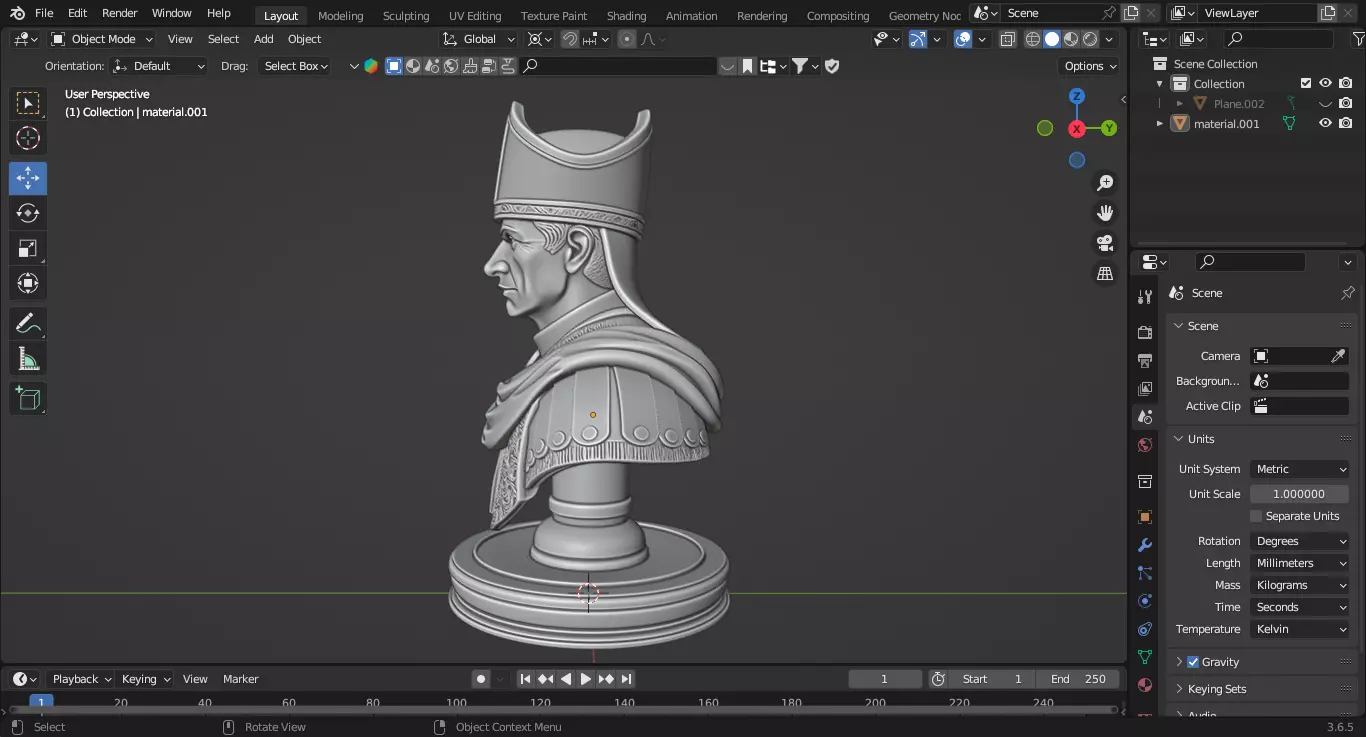The image size is (1366, 737).
Task: Open the Object Data green triangle tab
Action: 1145,657
